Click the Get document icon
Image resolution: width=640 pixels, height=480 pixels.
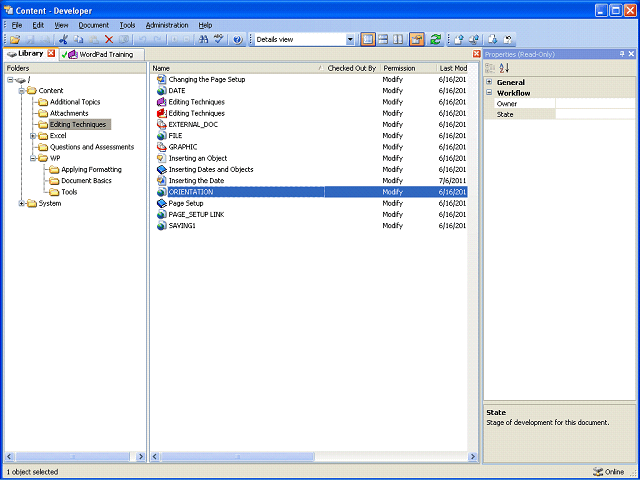pos(493,40)
